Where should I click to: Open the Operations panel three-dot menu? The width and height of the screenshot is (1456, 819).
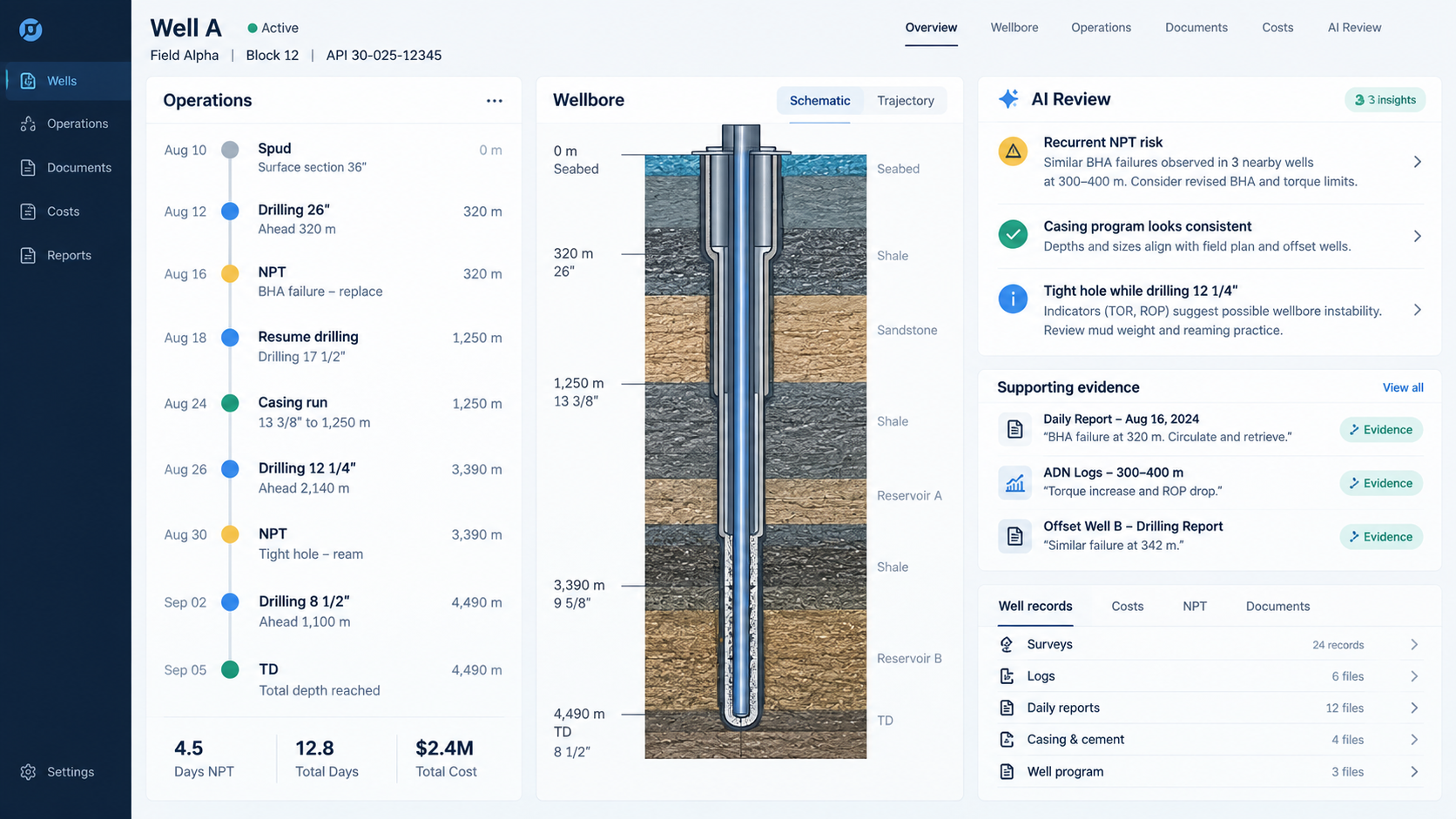tap(495, 101)
